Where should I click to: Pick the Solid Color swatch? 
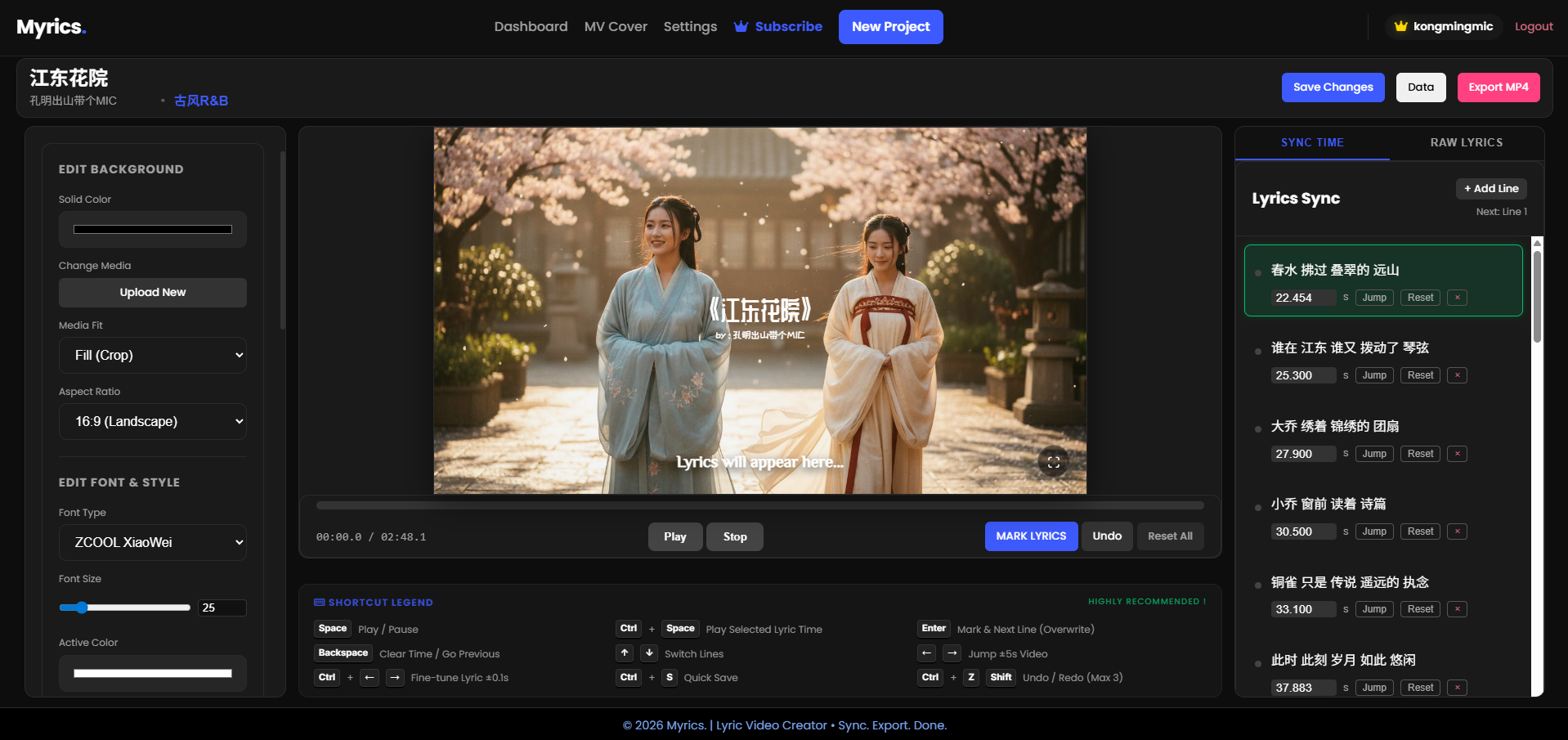click(153, 230)
